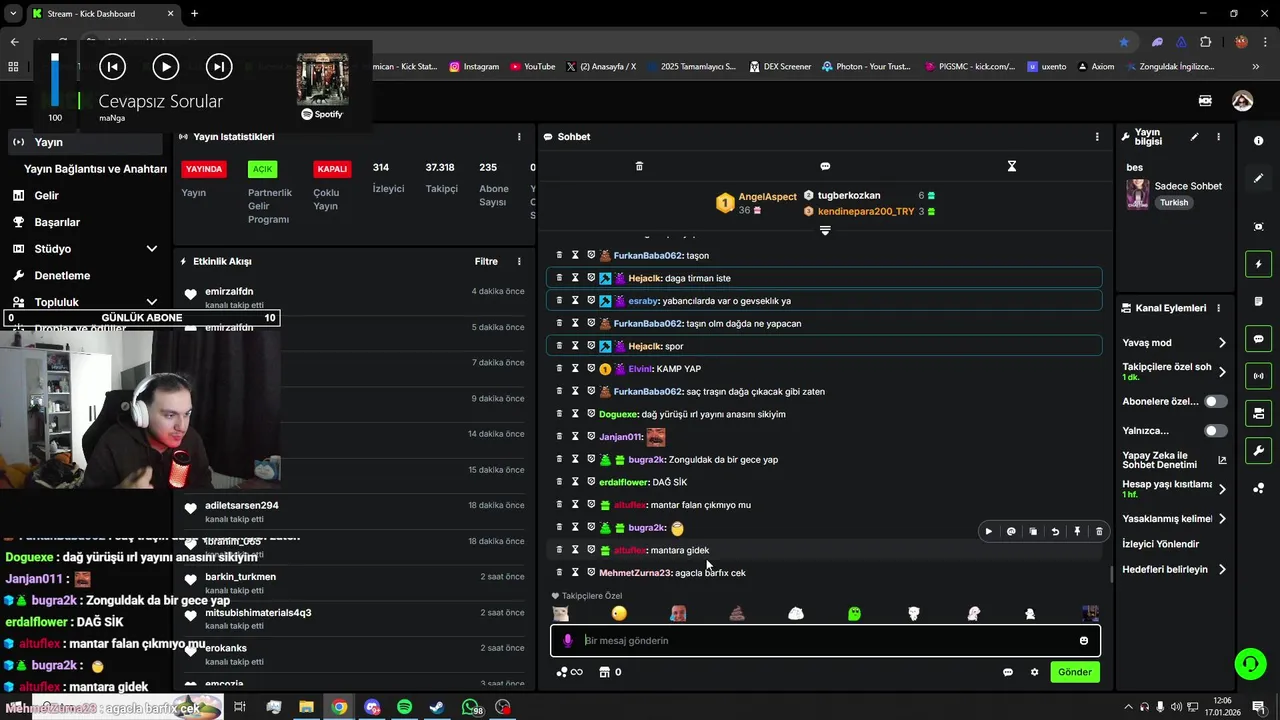Click the poop emote in quick emotes
The height and width of the screenshot is (720, 1280).
coord(737,613)
